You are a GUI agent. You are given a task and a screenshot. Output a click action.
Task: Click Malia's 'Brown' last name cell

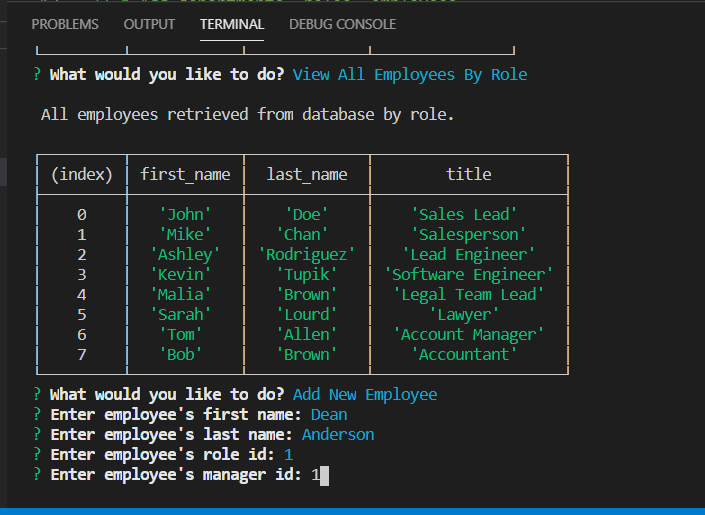click(x=307, y=295)
